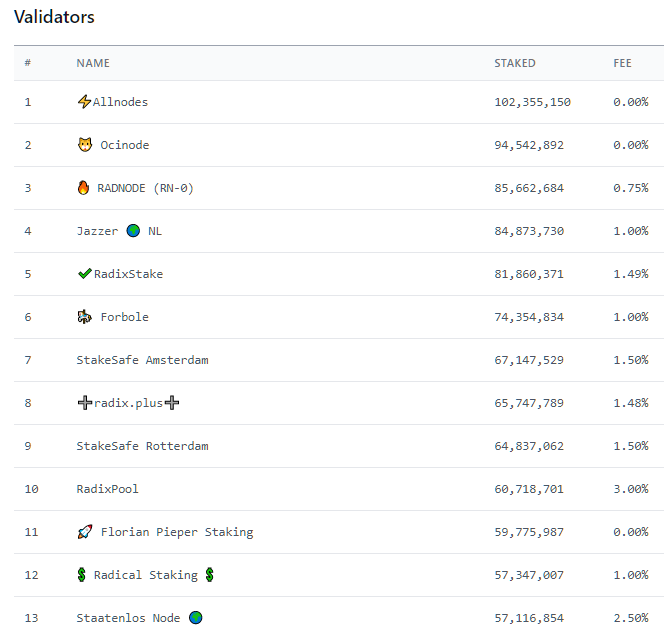Open the RadixStake validator

128,274
